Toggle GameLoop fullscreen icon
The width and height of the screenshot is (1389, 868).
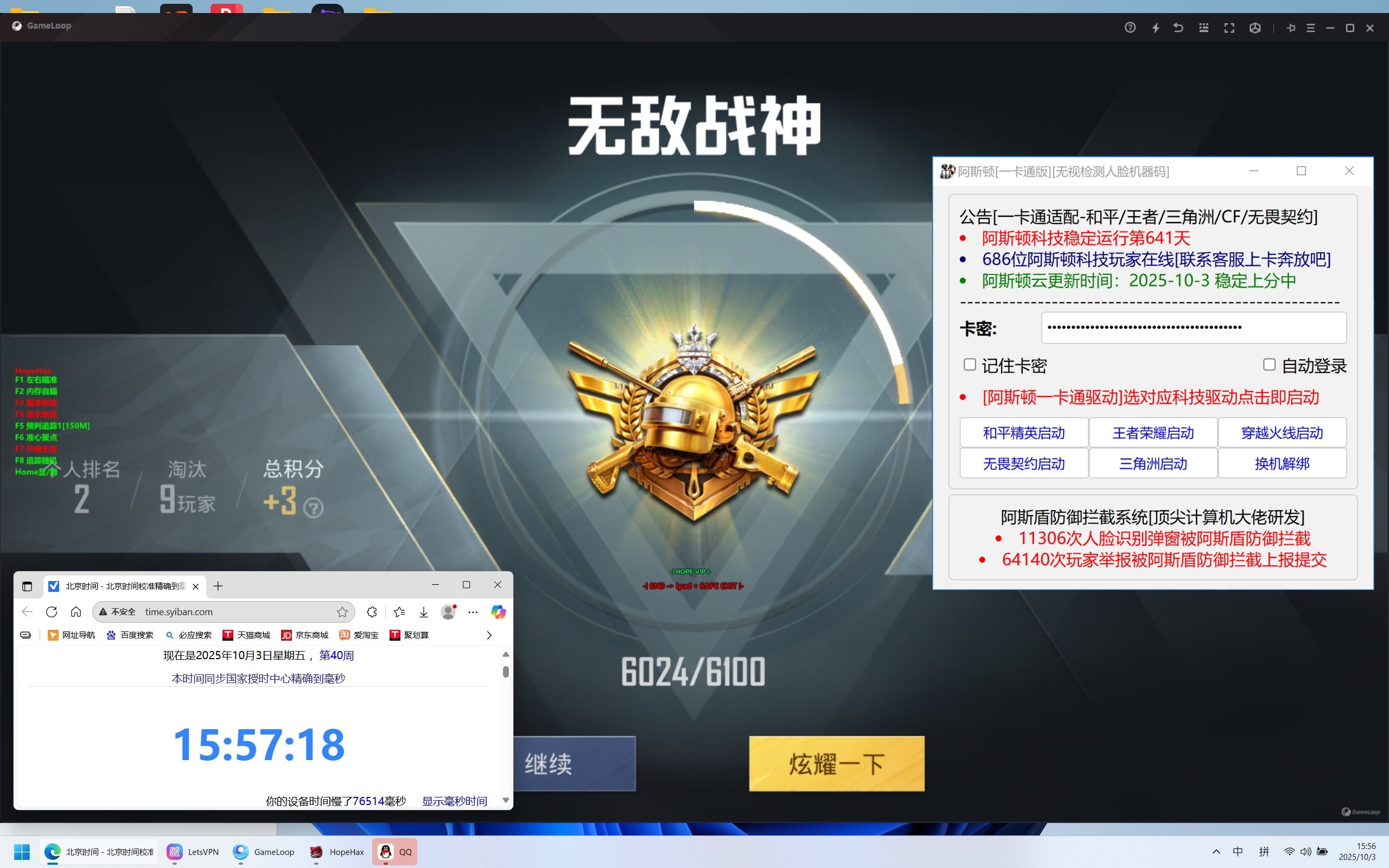pos(1229,28)
